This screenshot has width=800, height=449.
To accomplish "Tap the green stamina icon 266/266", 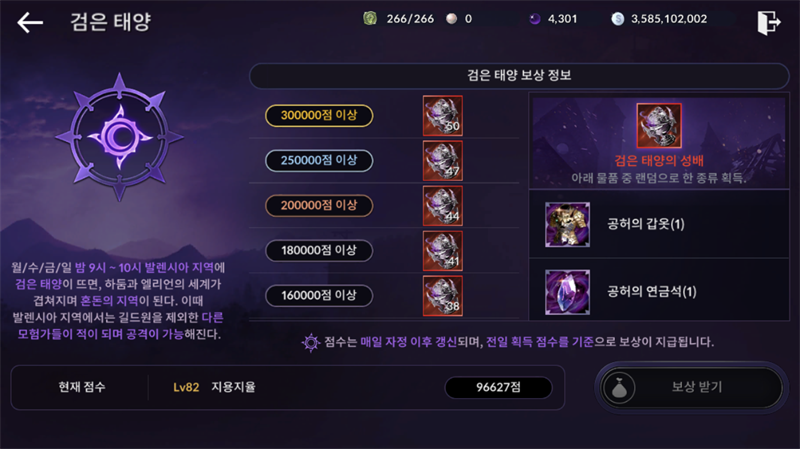I will 370,19.
